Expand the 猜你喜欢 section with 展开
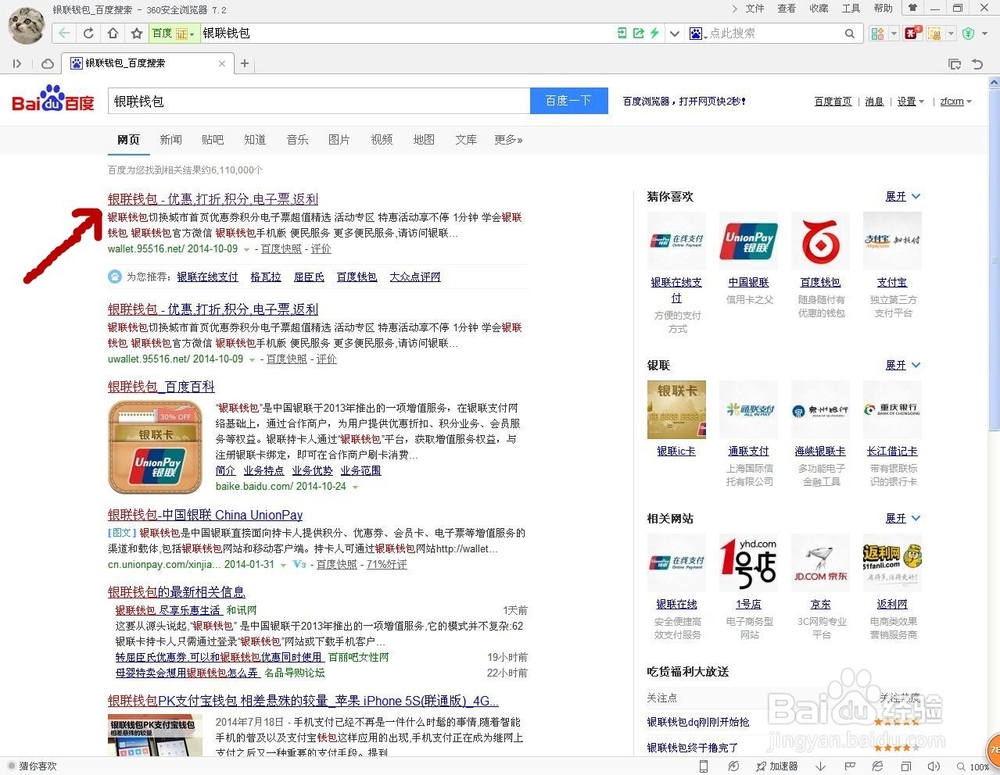 point(902,196)
